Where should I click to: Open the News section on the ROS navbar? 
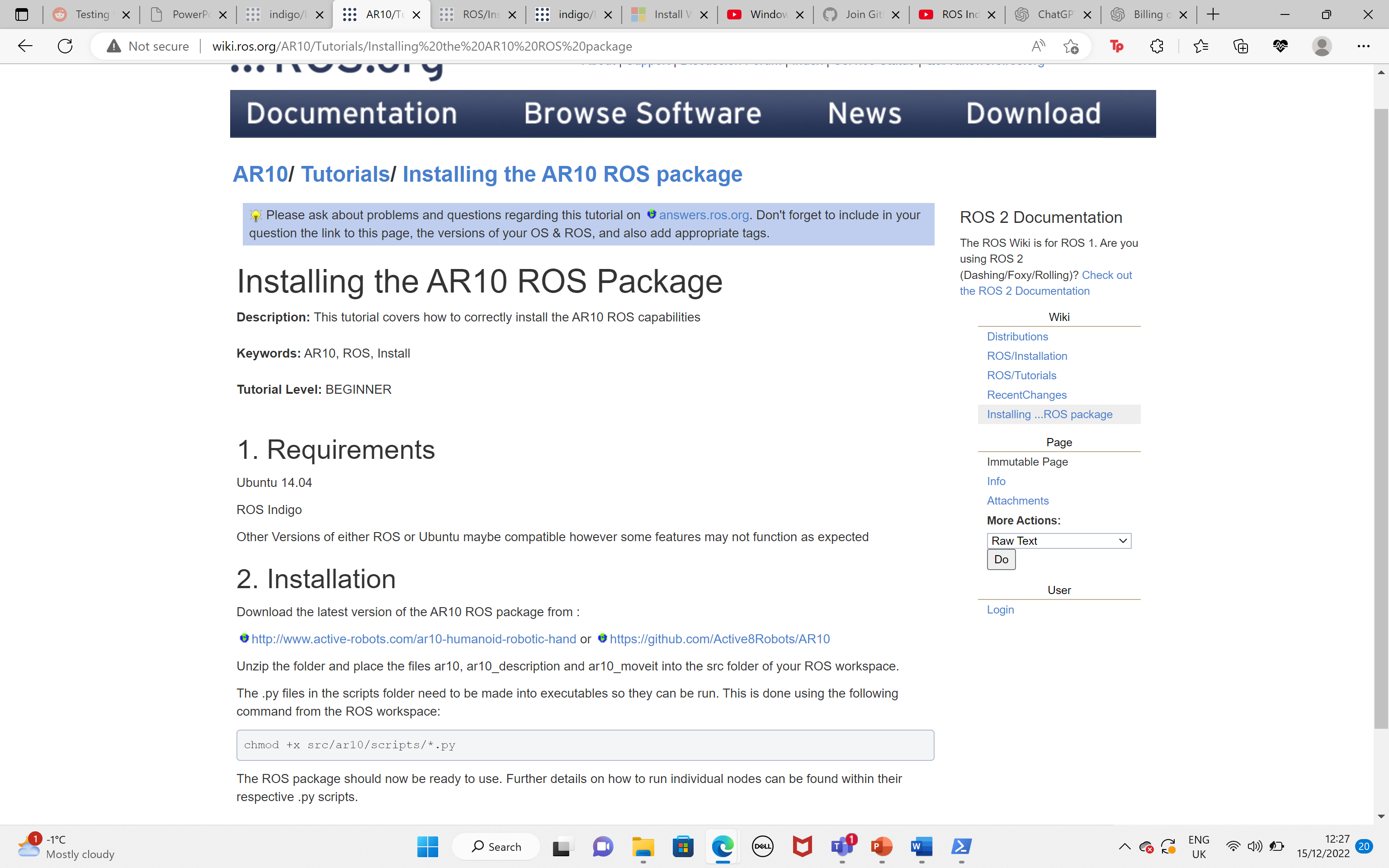coord(865,113)
